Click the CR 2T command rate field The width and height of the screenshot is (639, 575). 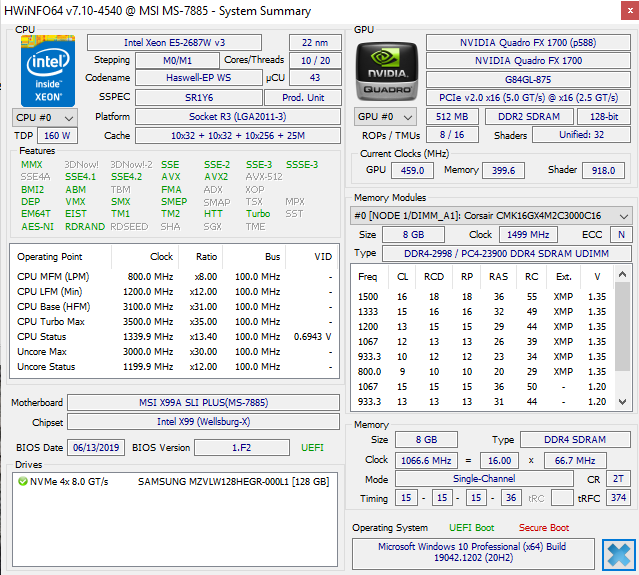618,479
